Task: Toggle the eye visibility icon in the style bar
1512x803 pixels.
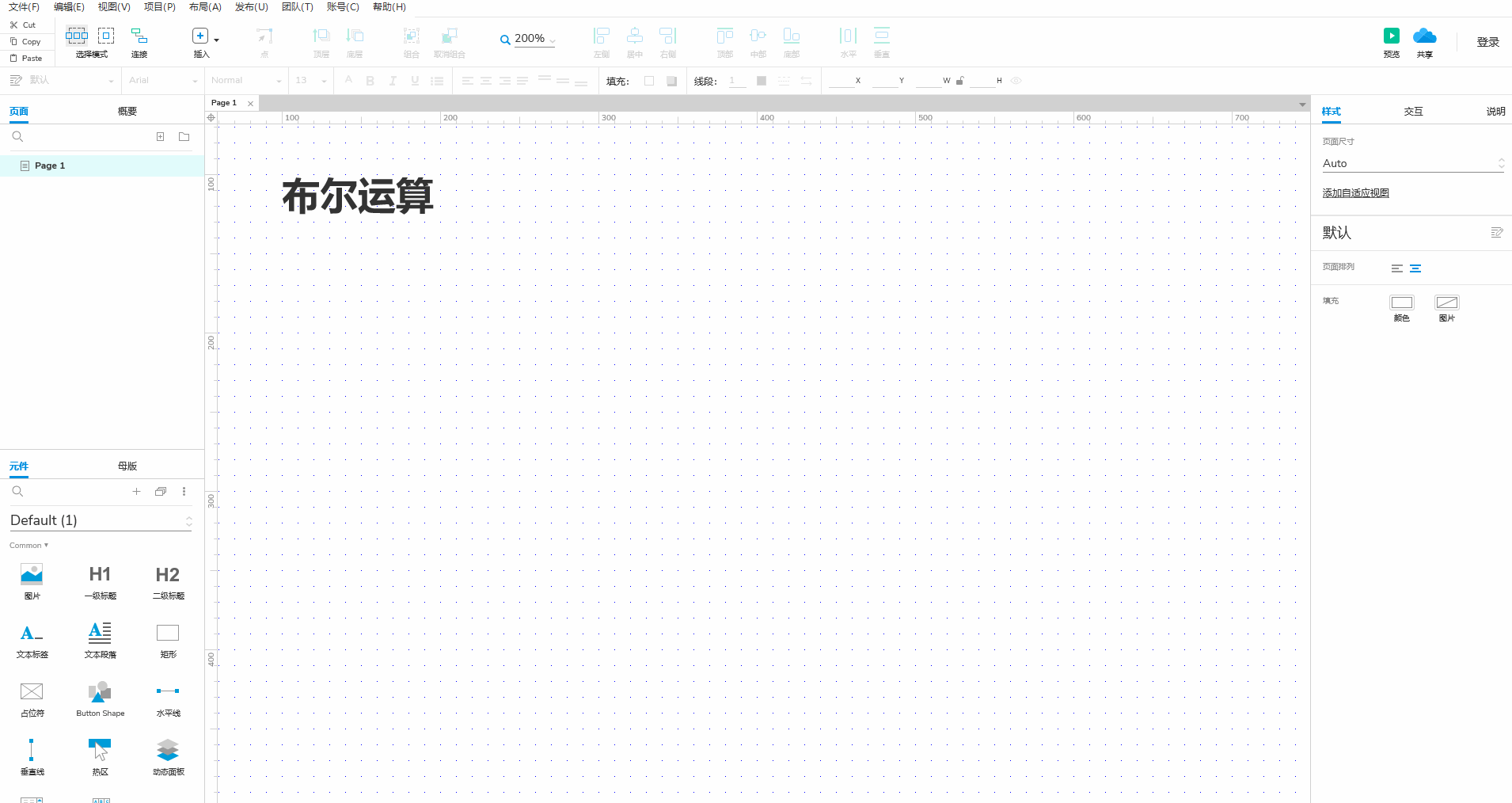Action: point(1016,81)
